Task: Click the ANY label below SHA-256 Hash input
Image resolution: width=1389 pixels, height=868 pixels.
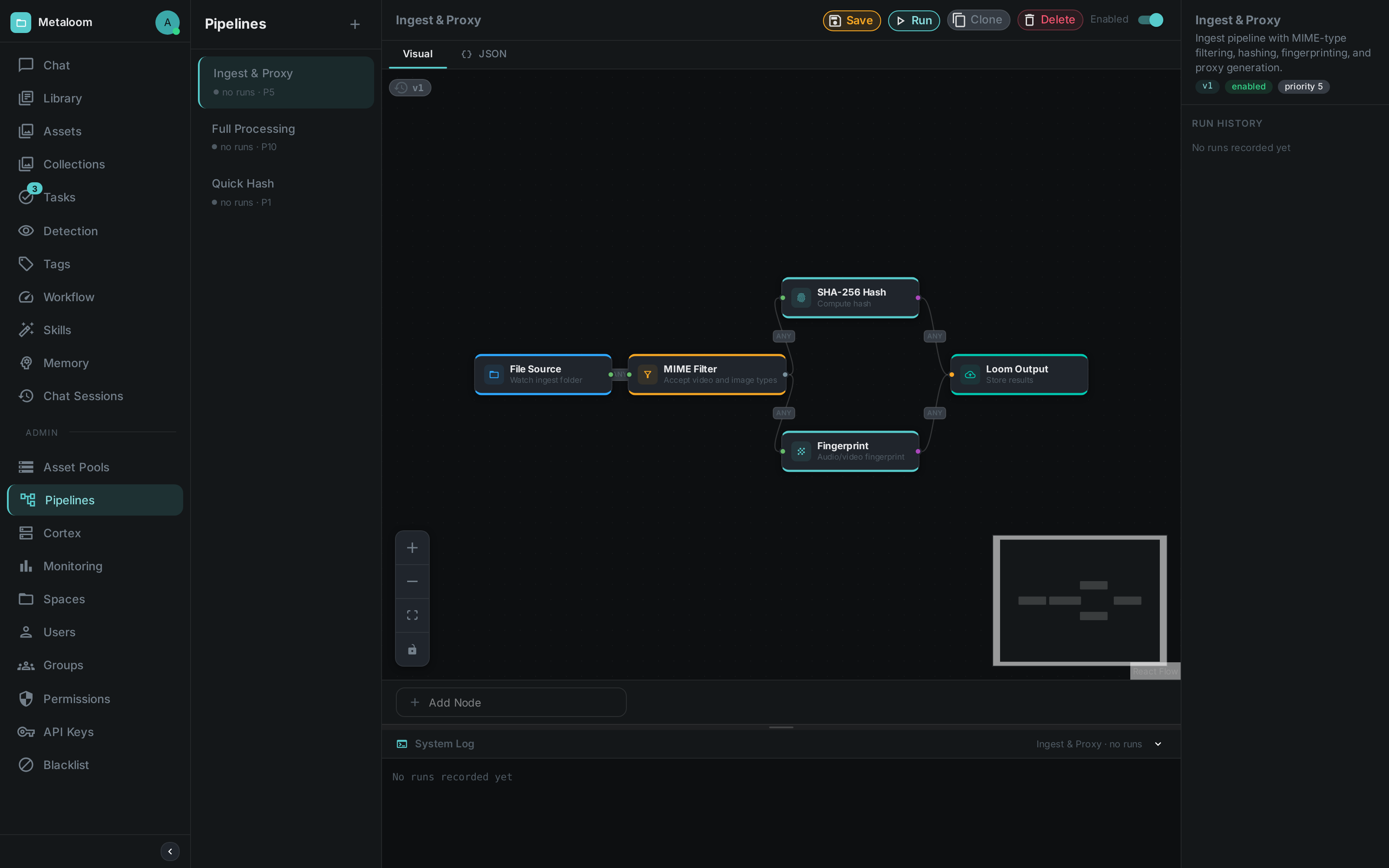Action: click(x=783, y=336)
